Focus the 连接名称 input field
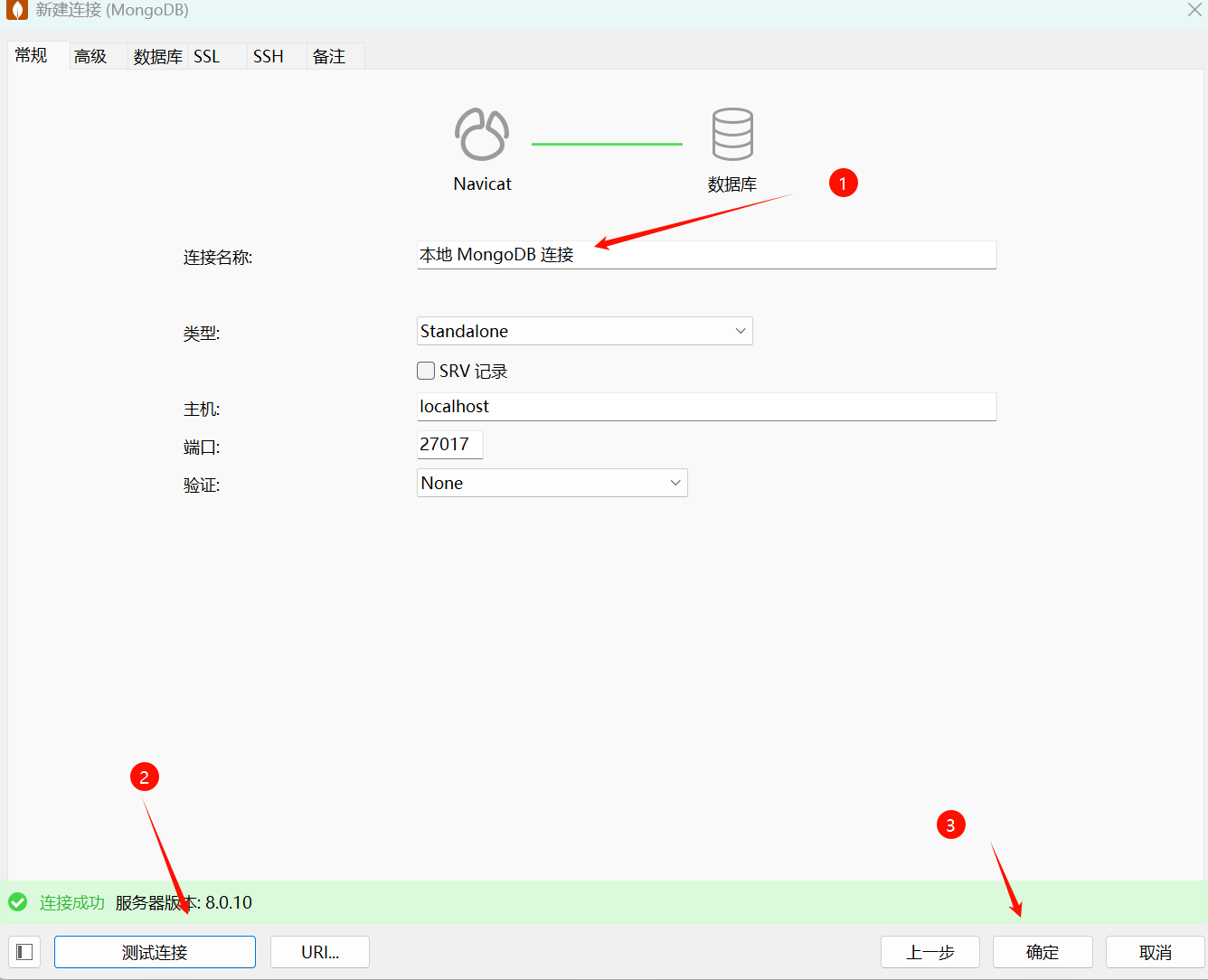Screen dimensions: 1208x980 pyautogui.click(x=706, y=255)
